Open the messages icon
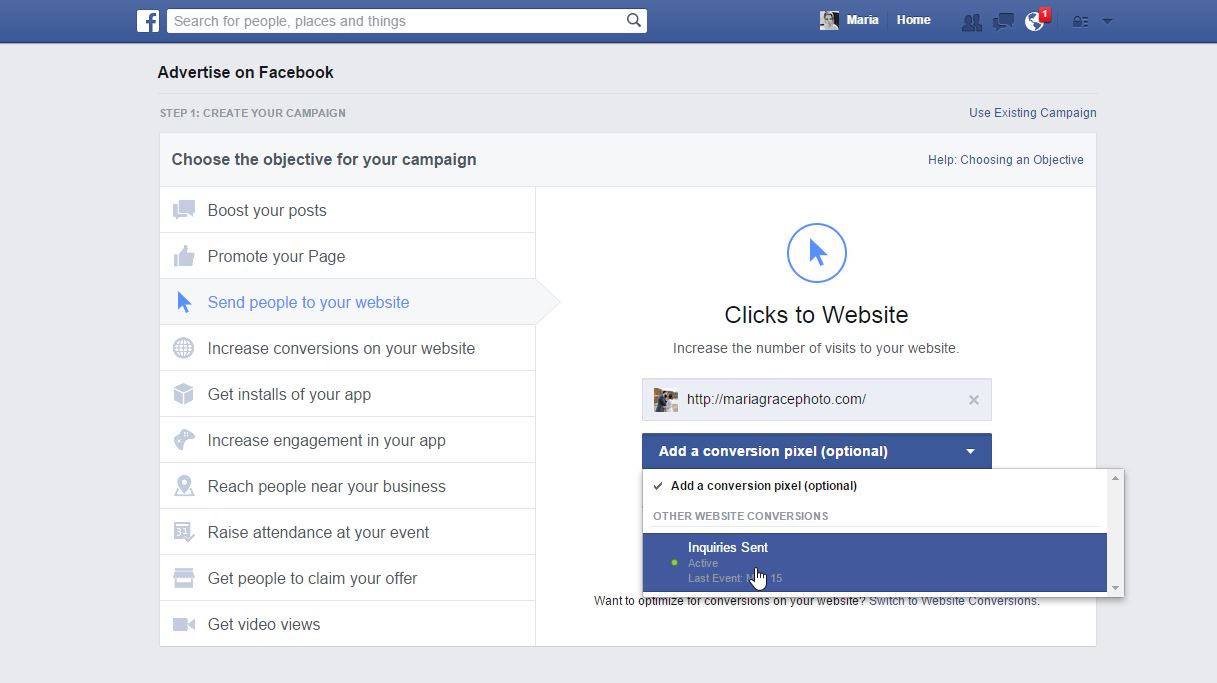 tap(1003, 21)
